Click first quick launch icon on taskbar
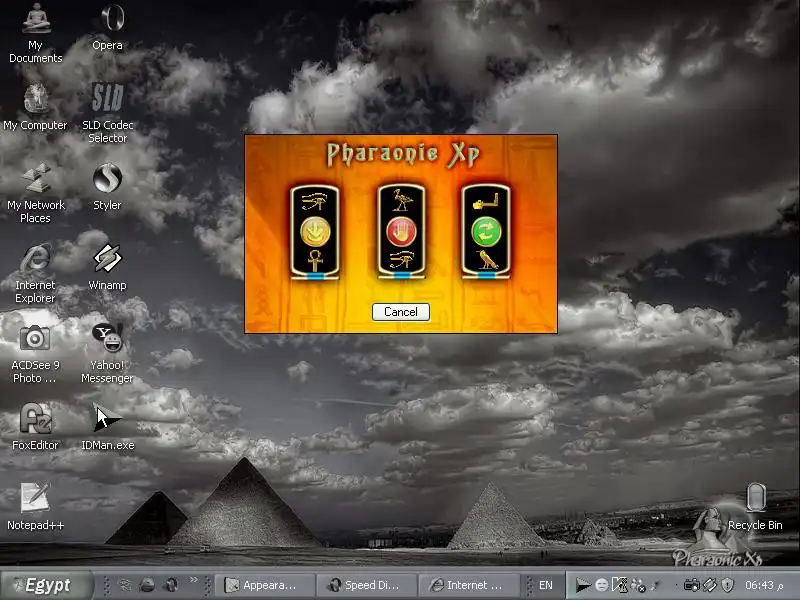The width and height of the screenshot is (800, 600). click(x=125, y=585)
